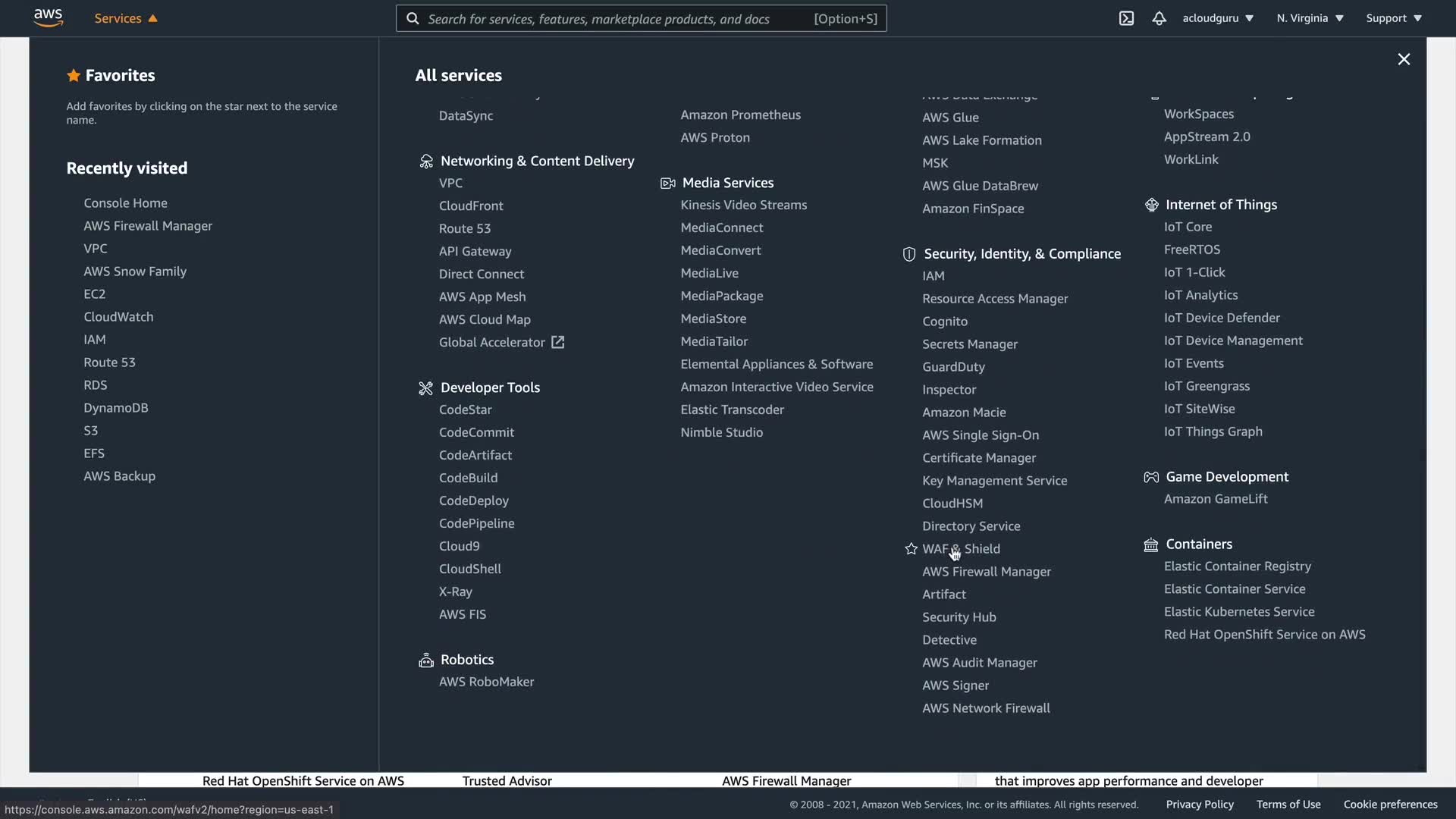This screenshot has width=1456, height=819.
Task: Click the Game Development controller icon
Action: click(x=1151, y=477)
